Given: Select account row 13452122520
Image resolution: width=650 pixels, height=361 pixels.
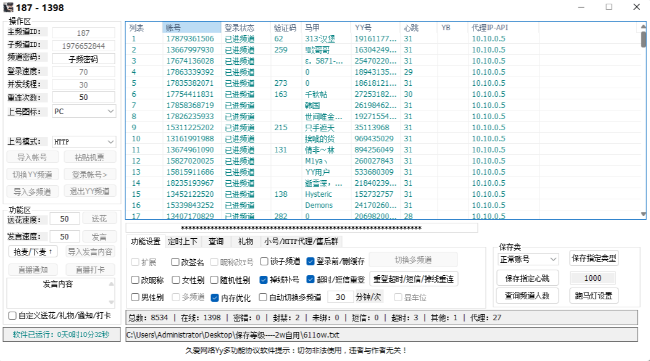Looking at the screenshot, I should (382, 194).
